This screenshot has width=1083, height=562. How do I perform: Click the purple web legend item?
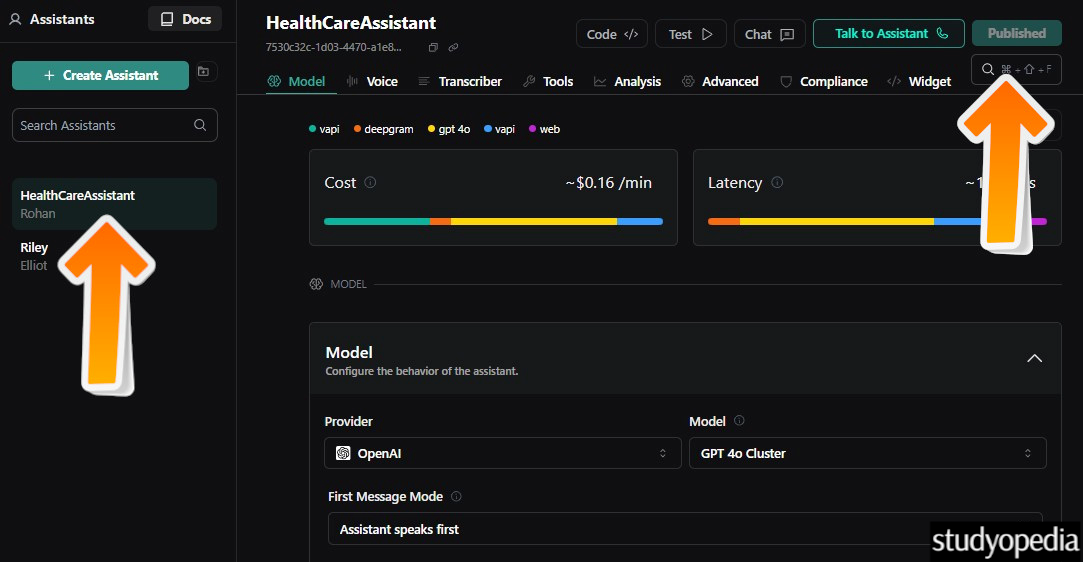click(544, 129)
